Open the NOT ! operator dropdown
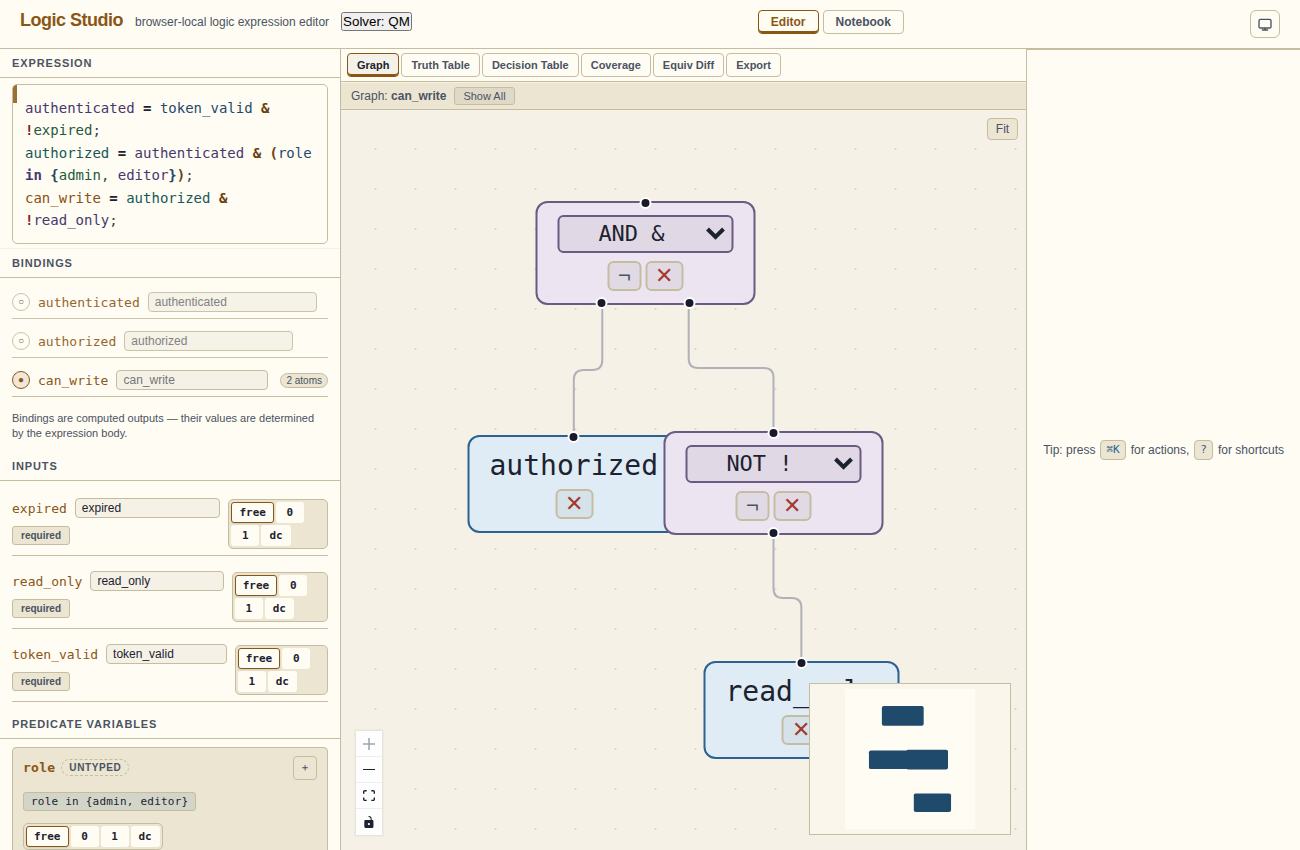This screenshot has width=1300, height=850. pyautogui.click(x=773, y=464)
